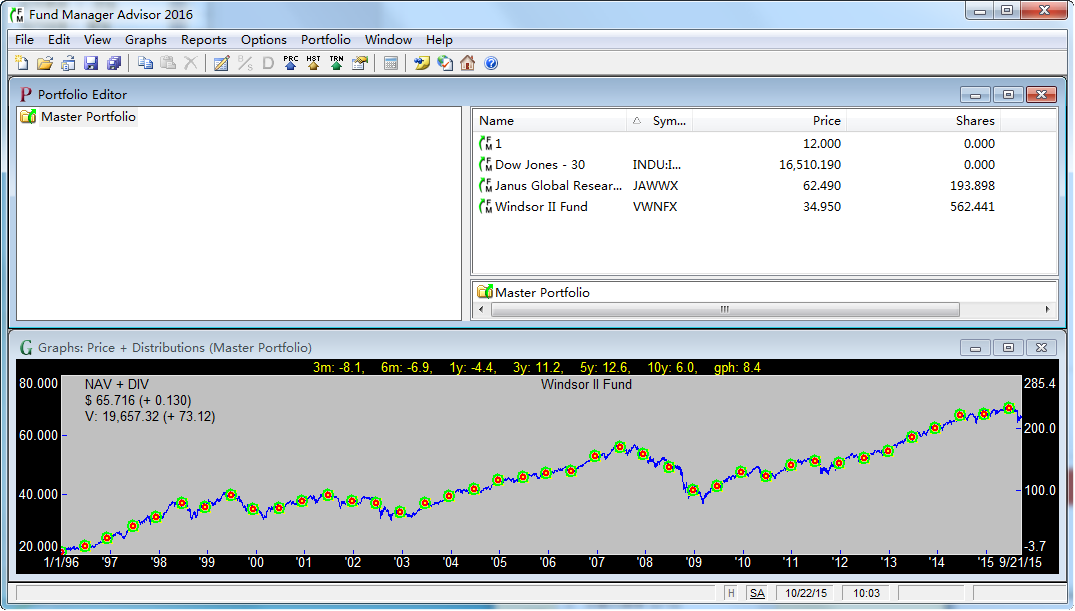Screen dimensions: 1075x611
Task: Click the horizontal scrollbar under investment list
Action: [724, 310]
